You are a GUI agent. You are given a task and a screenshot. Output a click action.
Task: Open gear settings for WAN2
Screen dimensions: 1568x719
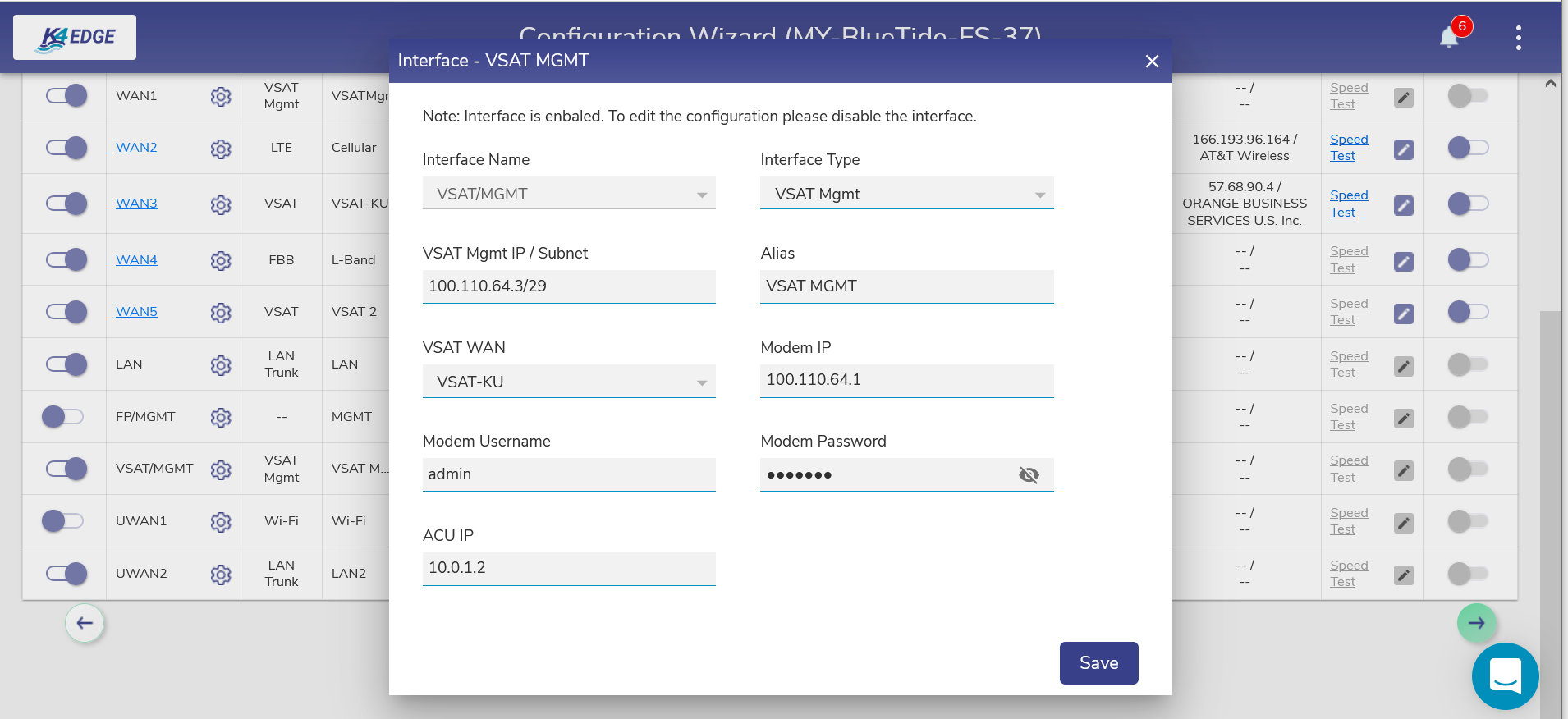[220, 149]
